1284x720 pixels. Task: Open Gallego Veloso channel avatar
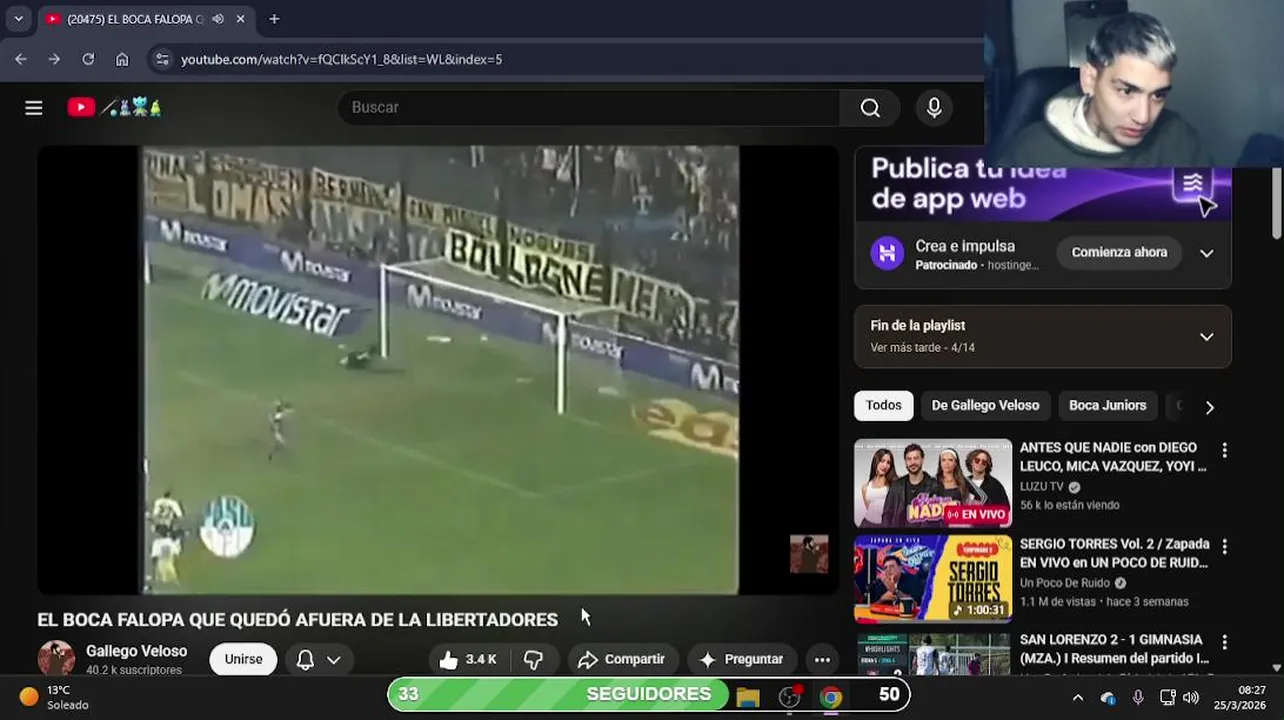56,659
